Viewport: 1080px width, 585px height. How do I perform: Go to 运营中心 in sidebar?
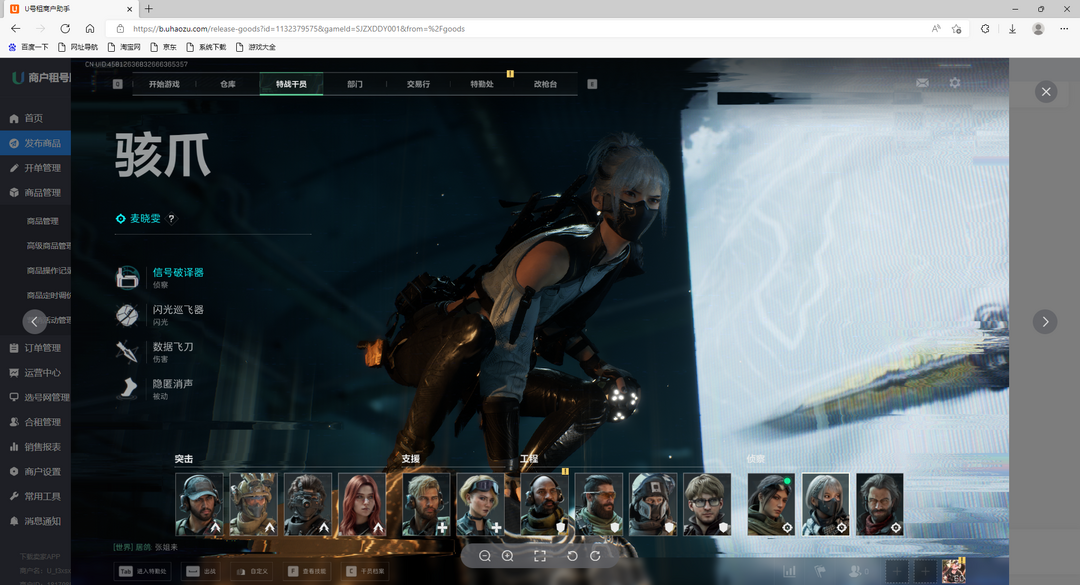pyautogui.click(x=35, y=373)
